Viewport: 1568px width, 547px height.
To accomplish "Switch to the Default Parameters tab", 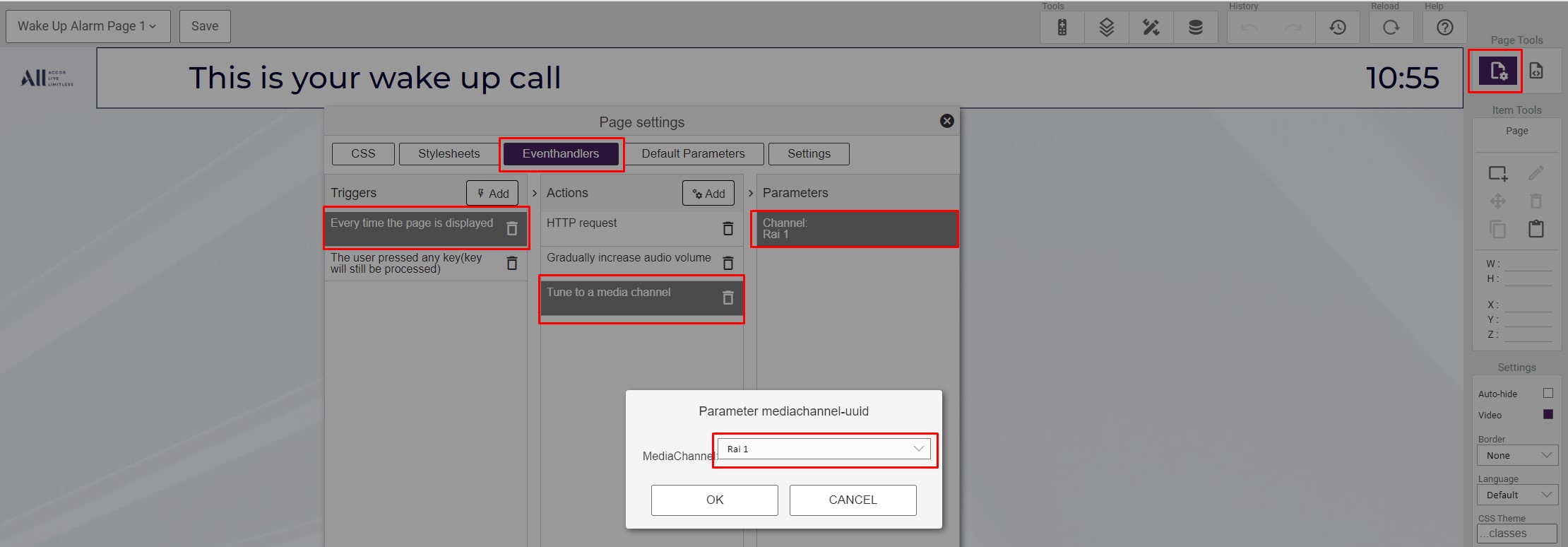I will pos(693,153).
